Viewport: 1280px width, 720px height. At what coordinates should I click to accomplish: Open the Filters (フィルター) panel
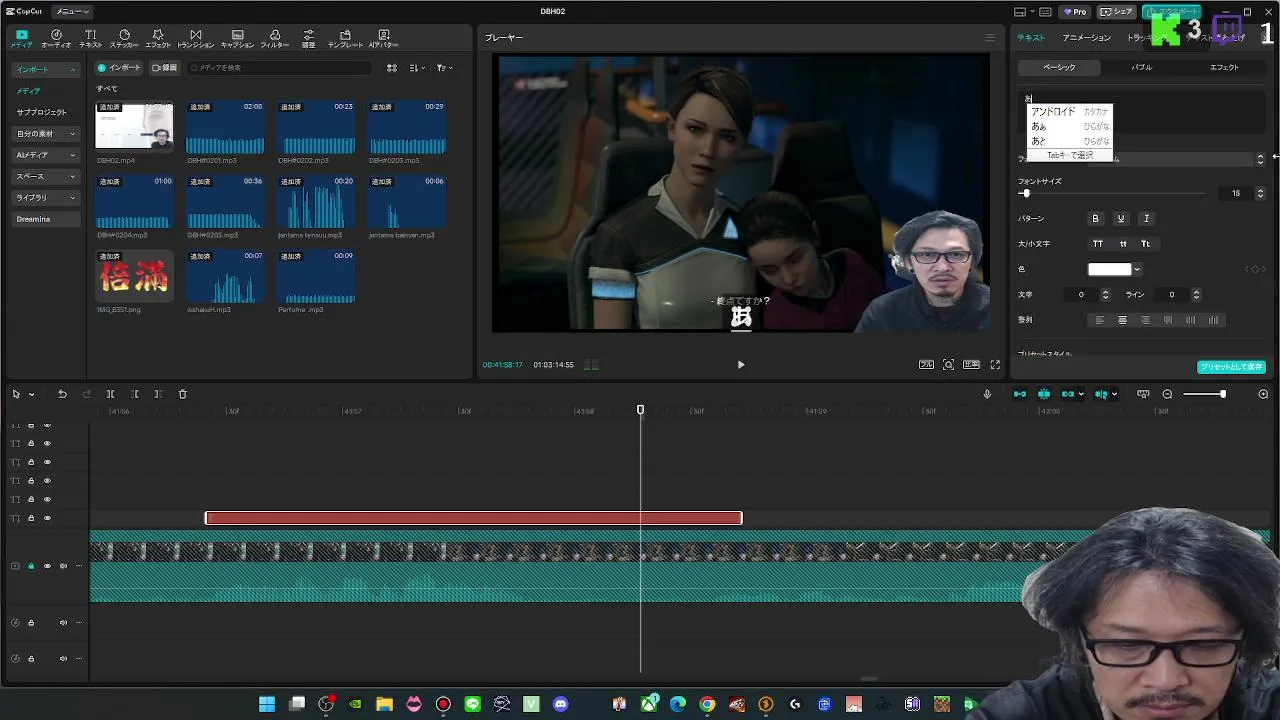pos(275,38)
